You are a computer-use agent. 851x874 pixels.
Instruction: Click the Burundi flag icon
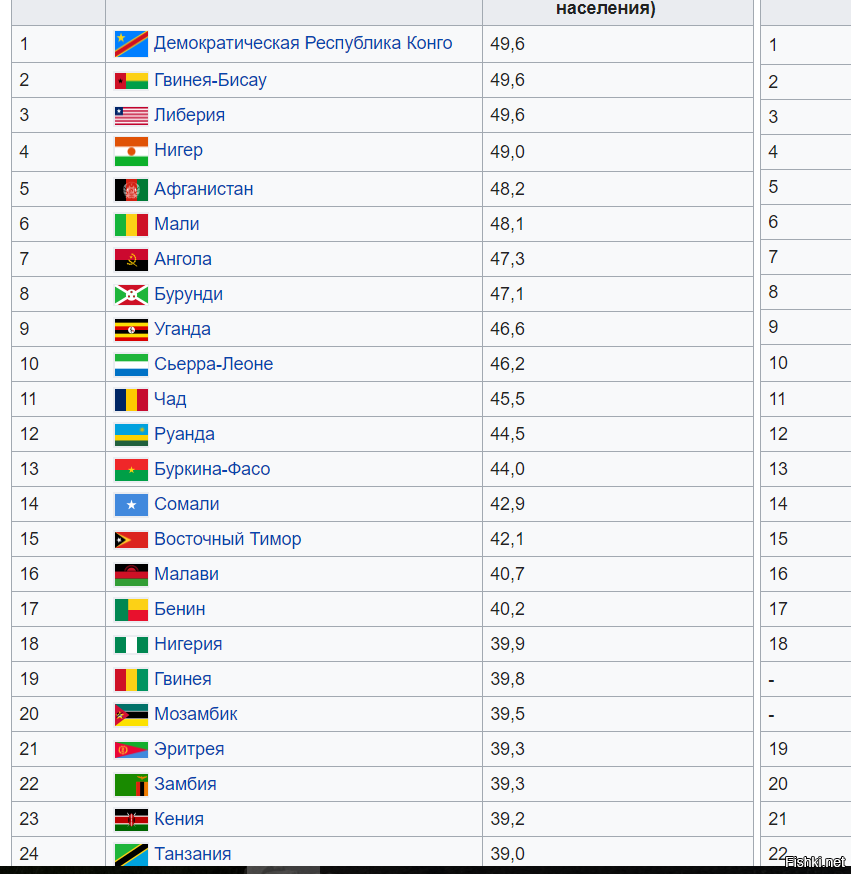tap(131, 295)
